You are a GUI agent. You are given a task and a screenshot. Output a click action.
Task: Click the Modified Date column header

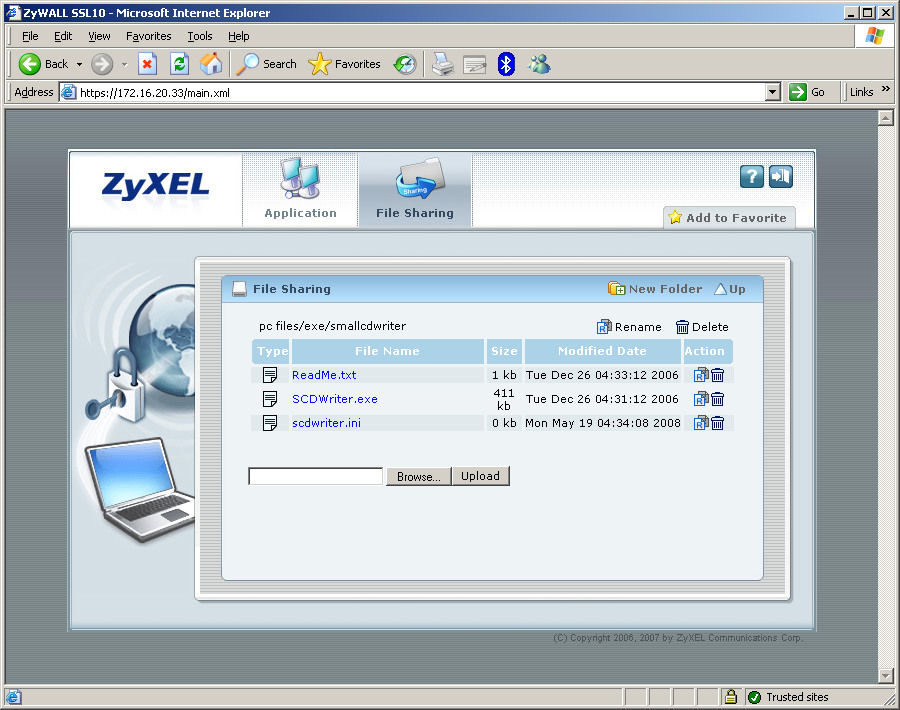603,351
